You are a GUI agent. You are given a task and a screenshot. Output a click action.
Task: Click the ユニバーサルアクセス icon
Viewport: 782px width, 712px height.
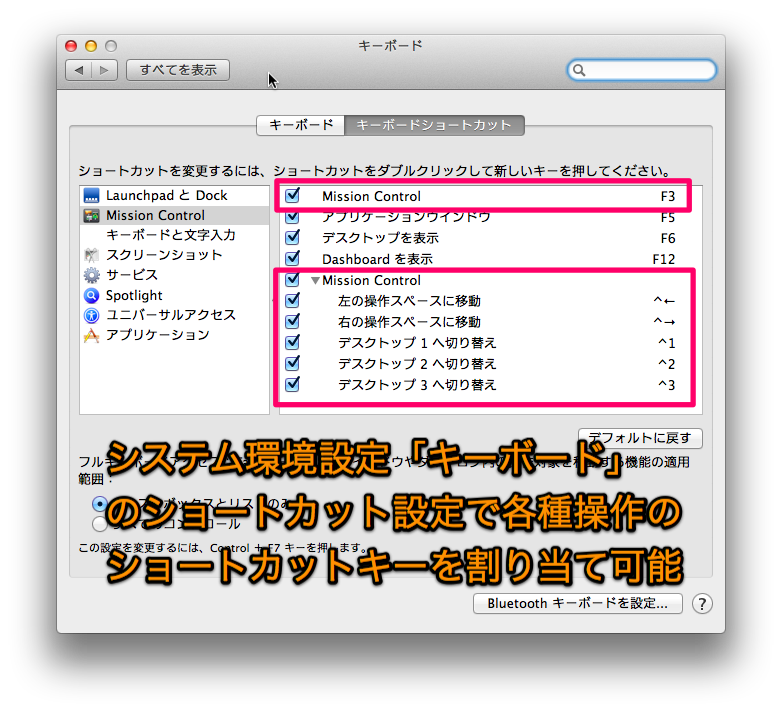tap(91, 315)
